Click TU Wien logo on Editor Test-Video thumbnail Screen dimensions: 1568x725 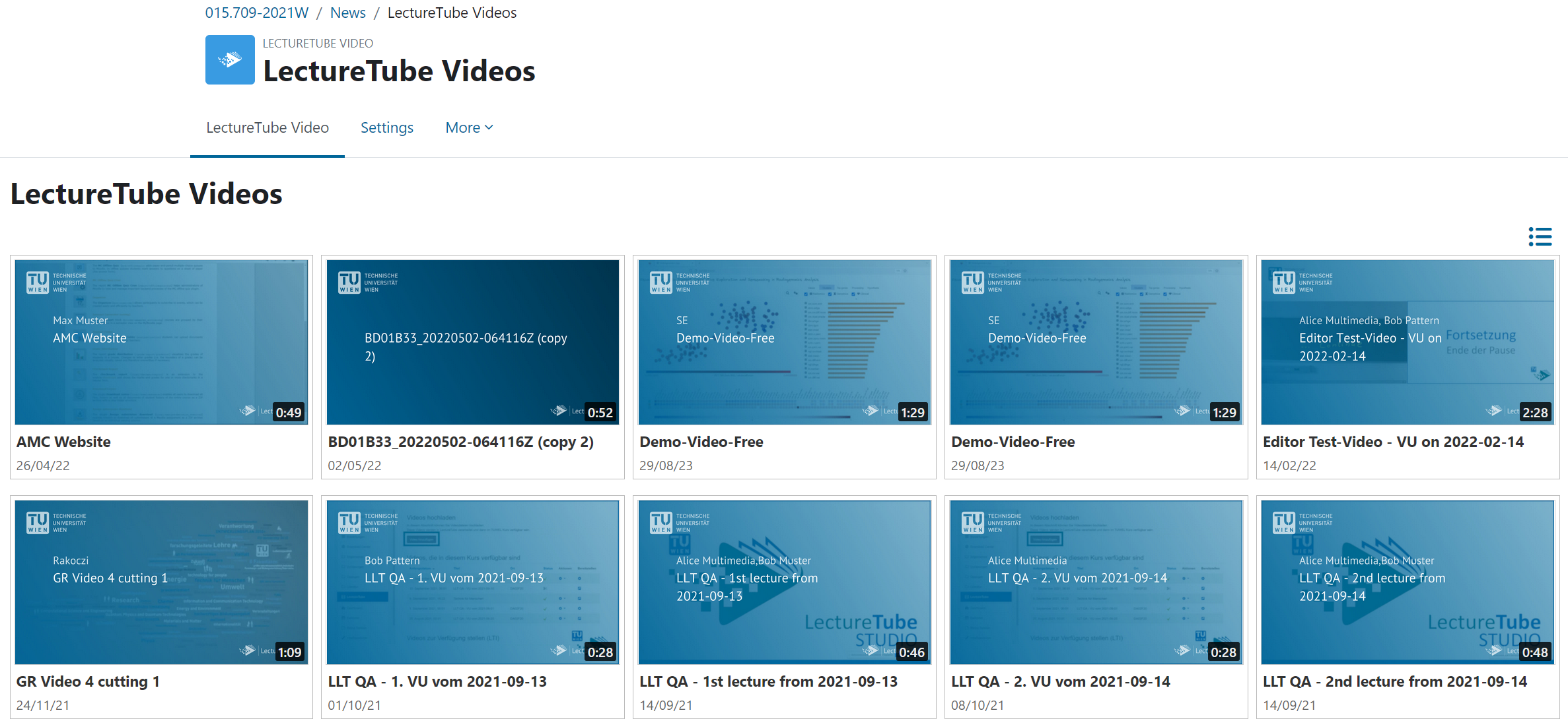[x=1302, y=283]
